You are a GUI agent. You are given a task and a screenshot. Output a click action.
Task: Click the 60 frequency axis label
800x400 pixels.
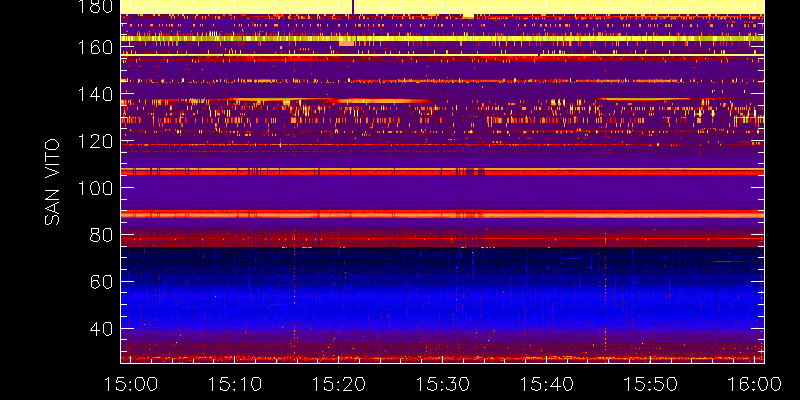pyautogui.click(x=102, y=282)
